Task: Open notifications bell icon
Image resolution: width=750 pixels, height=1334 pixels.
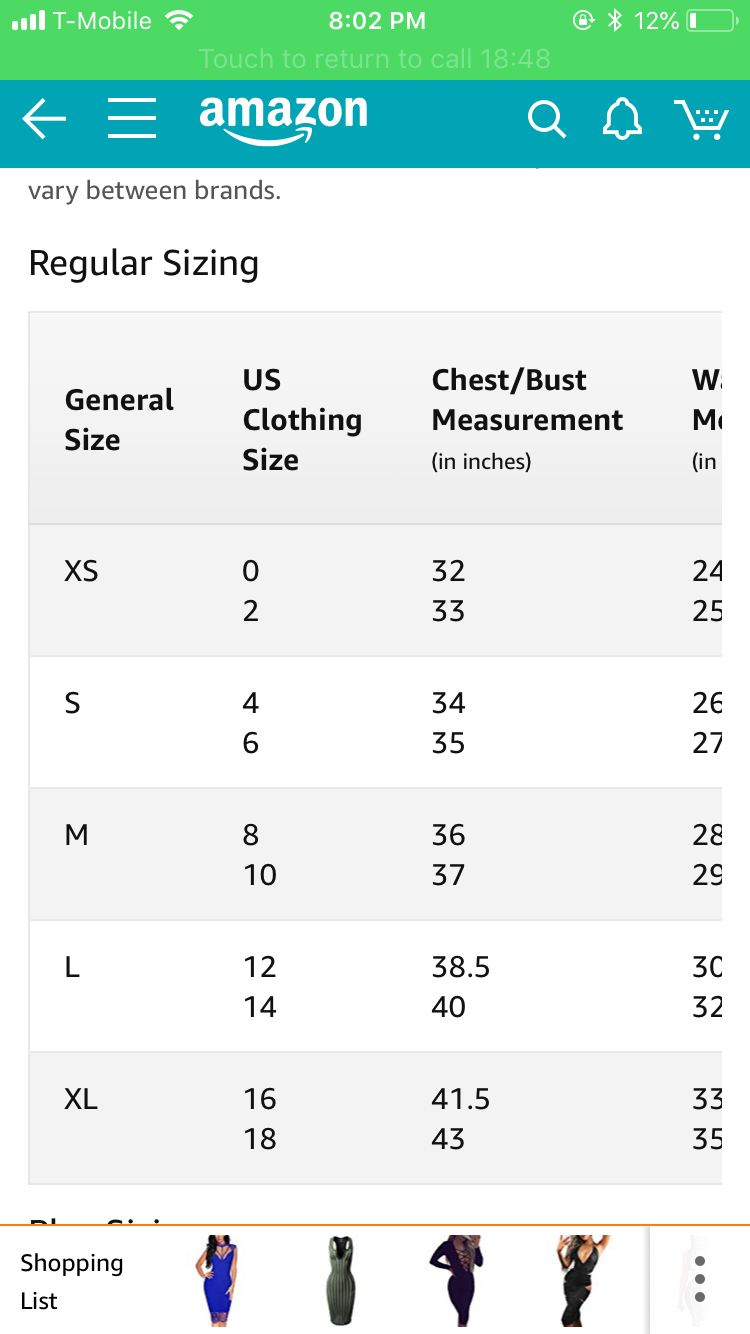Action: (x=622, y=120)
